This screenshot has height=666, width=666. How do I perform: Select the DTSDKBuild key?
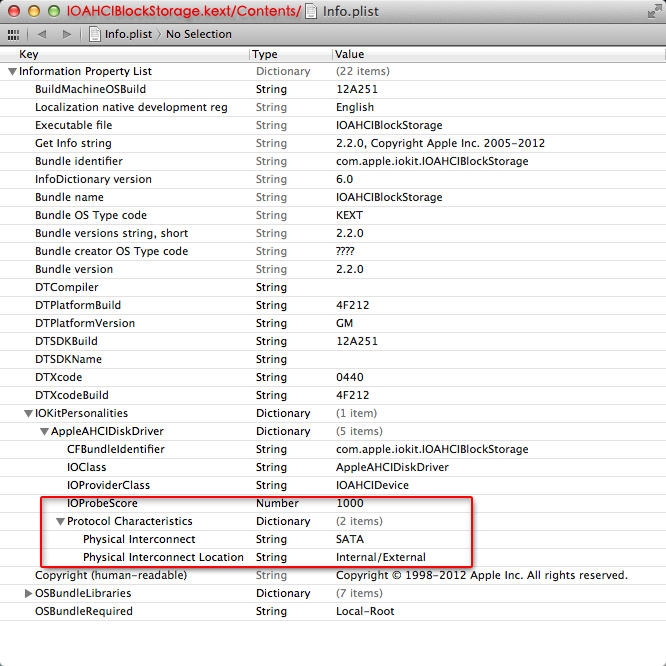(66, 341)
